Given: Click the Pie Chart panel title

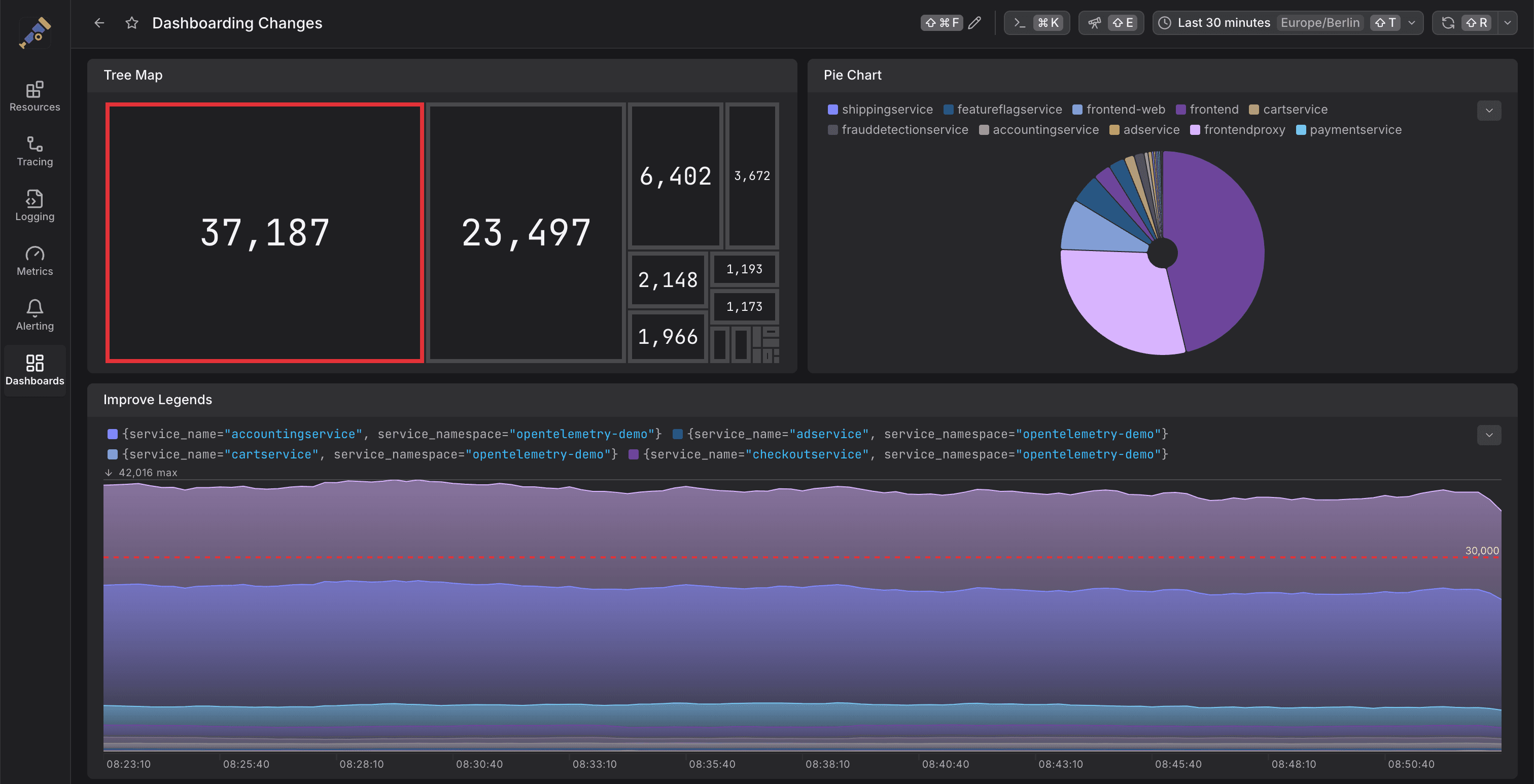Looking at the screenshot, I should 852,75.
